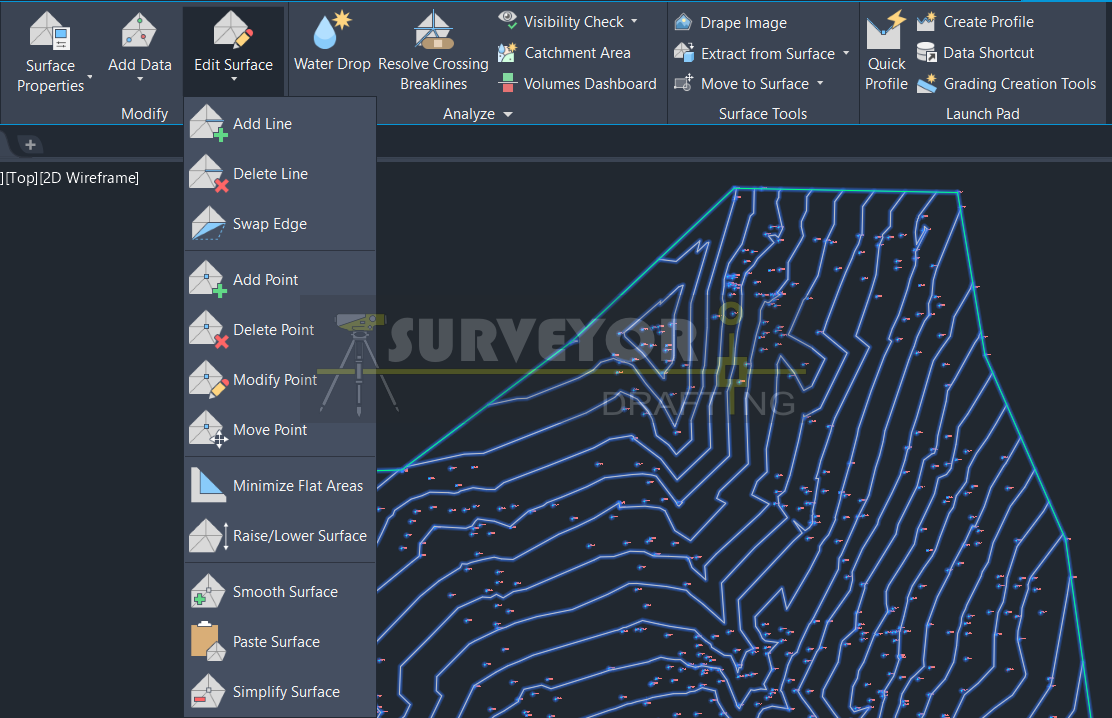Expand the Visibility Check dropdown arrow
This screenshot has width=1112, height=718.
coord(635,21)
